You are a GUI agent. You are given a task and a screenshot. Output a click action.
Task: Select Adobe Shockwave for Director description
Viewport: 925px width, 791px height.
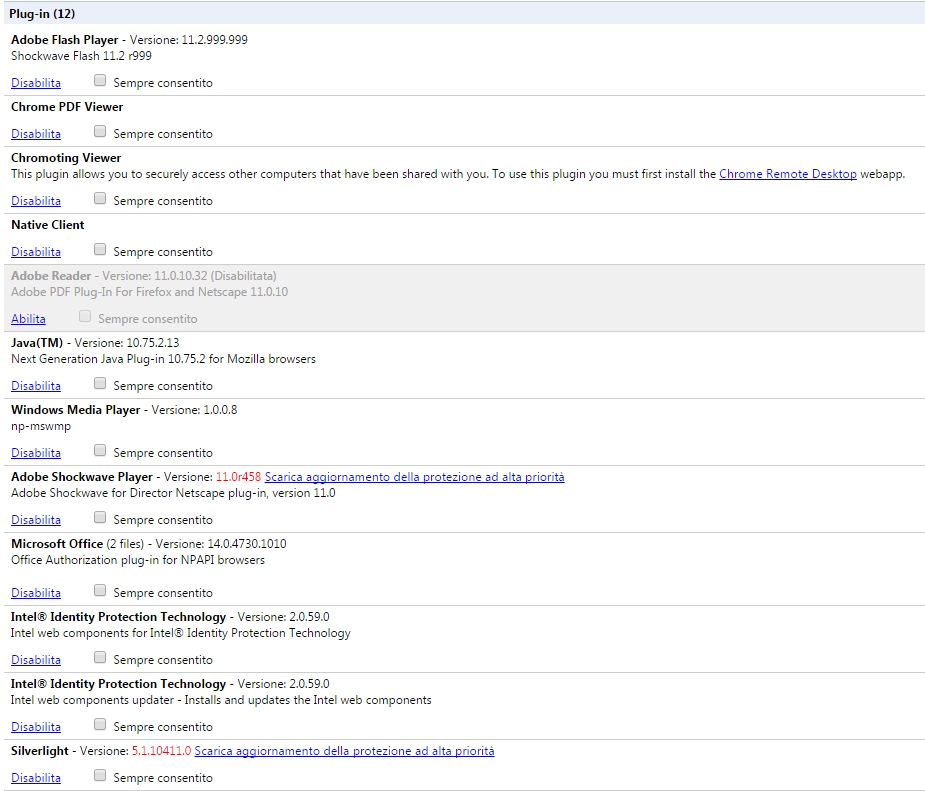(x=173, y=493)
